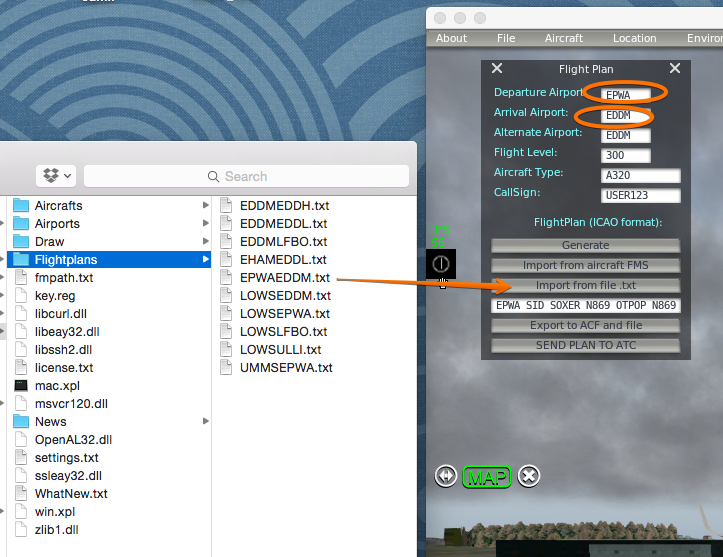Click the left-right arrows icon beside MAP
The image size is (723, 557).
(446, 477)
